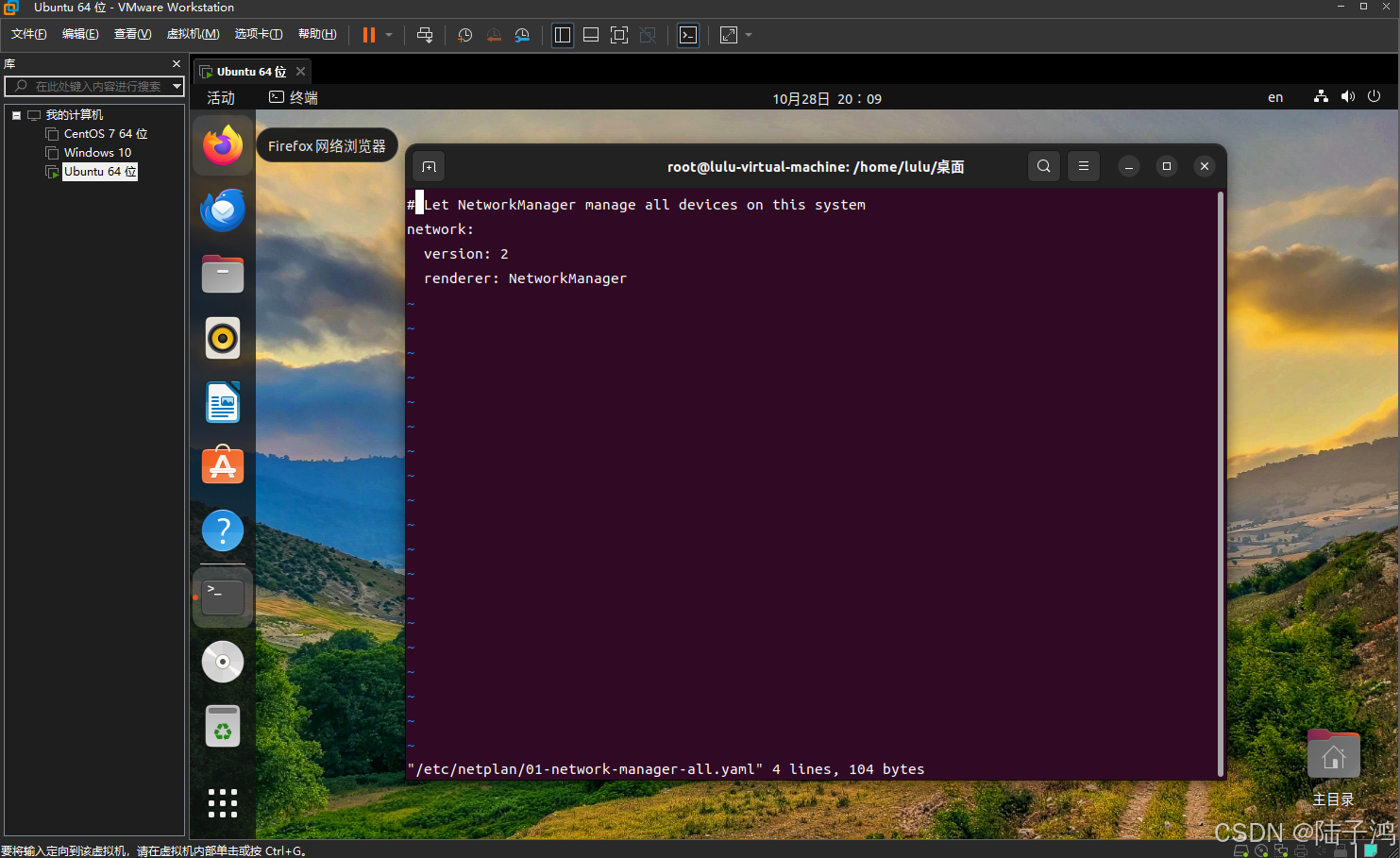Image resolution: width=1400 pixels, height=858 pixels.
Task: Open Ubuntu Software from the dock
Action: tap(222, 465)
